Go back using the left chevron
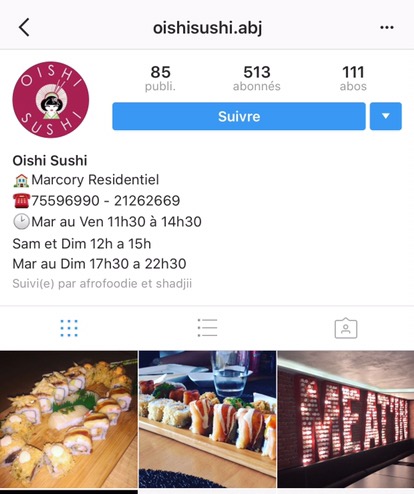414x494 pixels. 24,27
